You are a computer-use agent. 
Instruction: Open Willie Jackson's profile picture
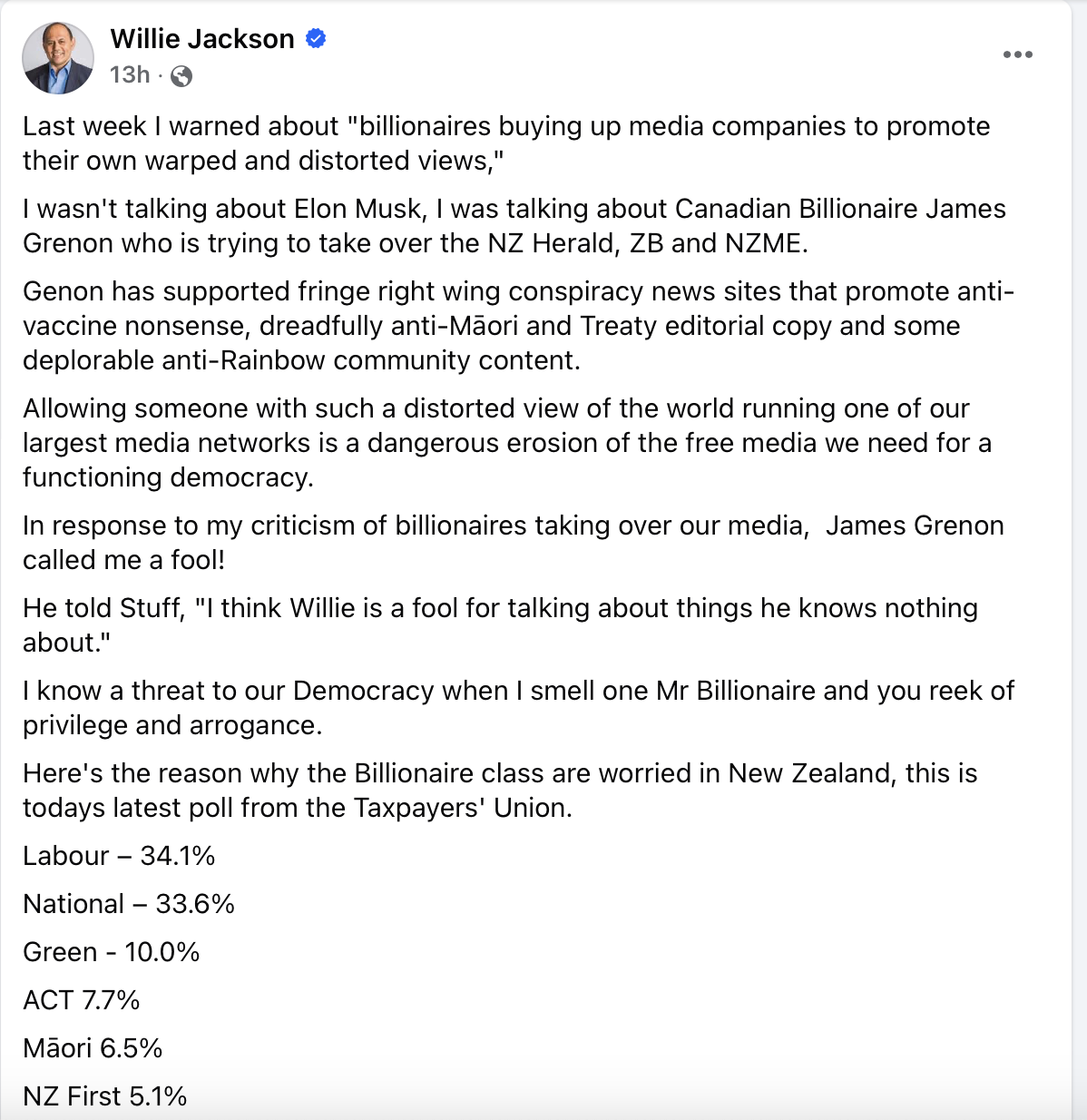pyautogui.click(x=58, y=58)
